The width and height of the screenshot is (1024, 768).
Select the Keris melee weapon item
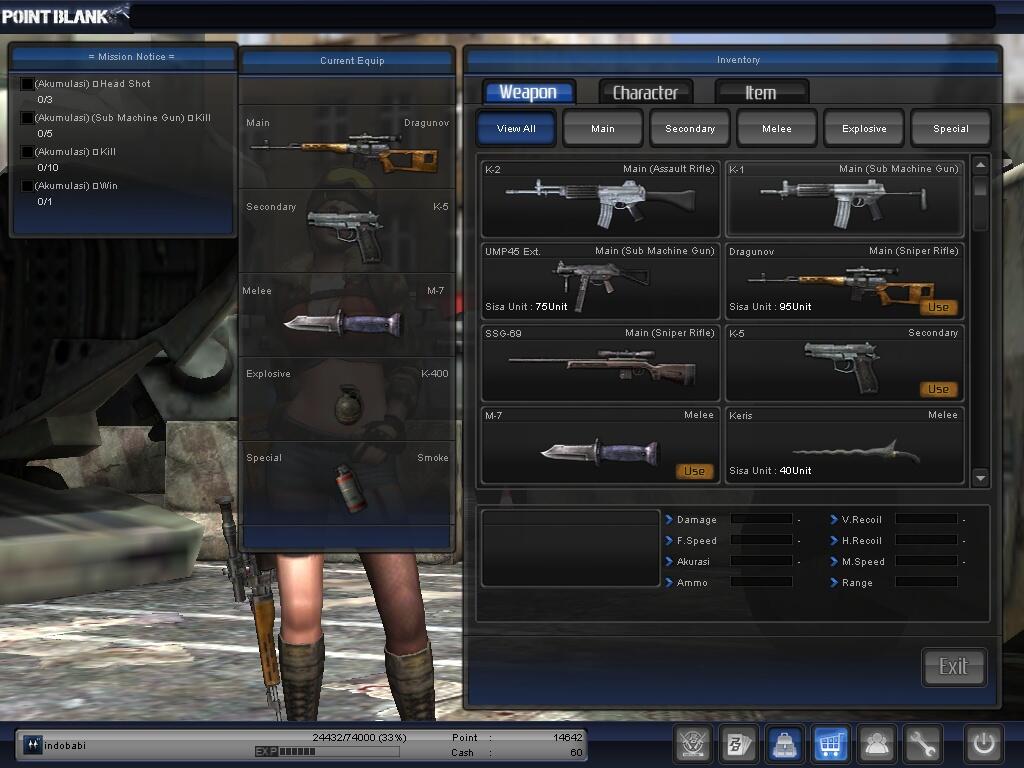pos(844,445)
